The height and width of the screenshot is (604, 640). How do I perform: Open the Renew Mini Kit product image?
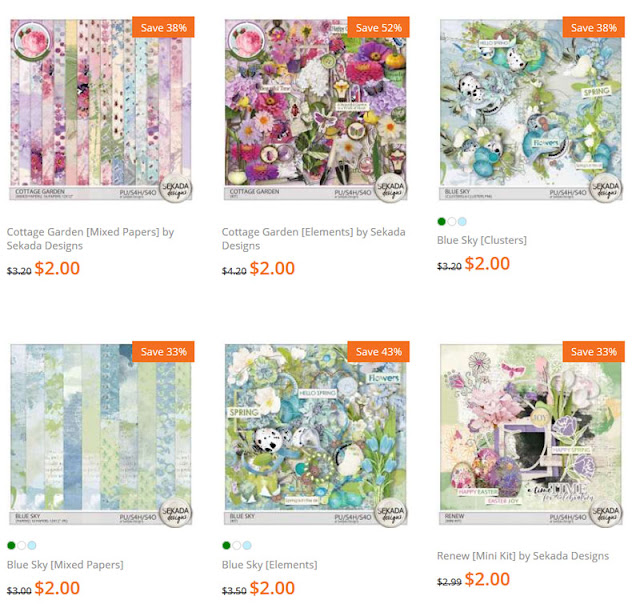(x=531, y=434)
